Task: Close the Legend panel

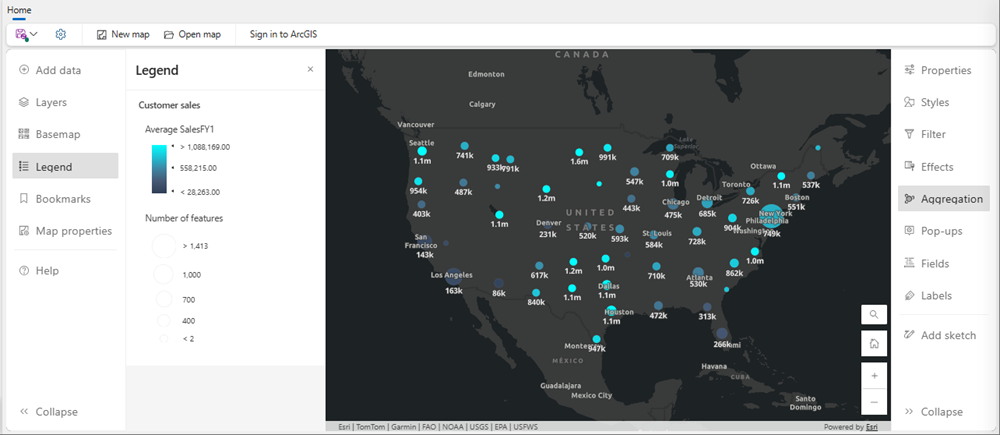Action: click(310, 70)
